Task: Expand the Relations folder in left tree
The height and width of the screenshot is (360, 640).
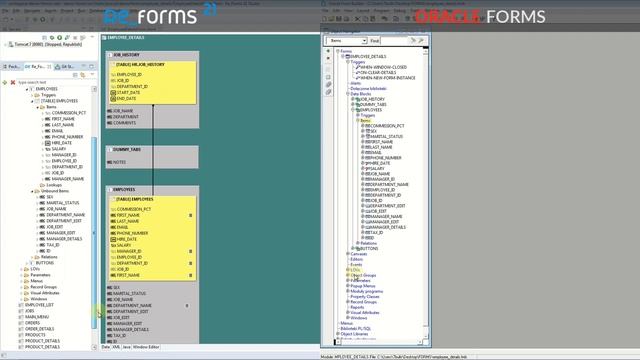Action: [32, 257]
